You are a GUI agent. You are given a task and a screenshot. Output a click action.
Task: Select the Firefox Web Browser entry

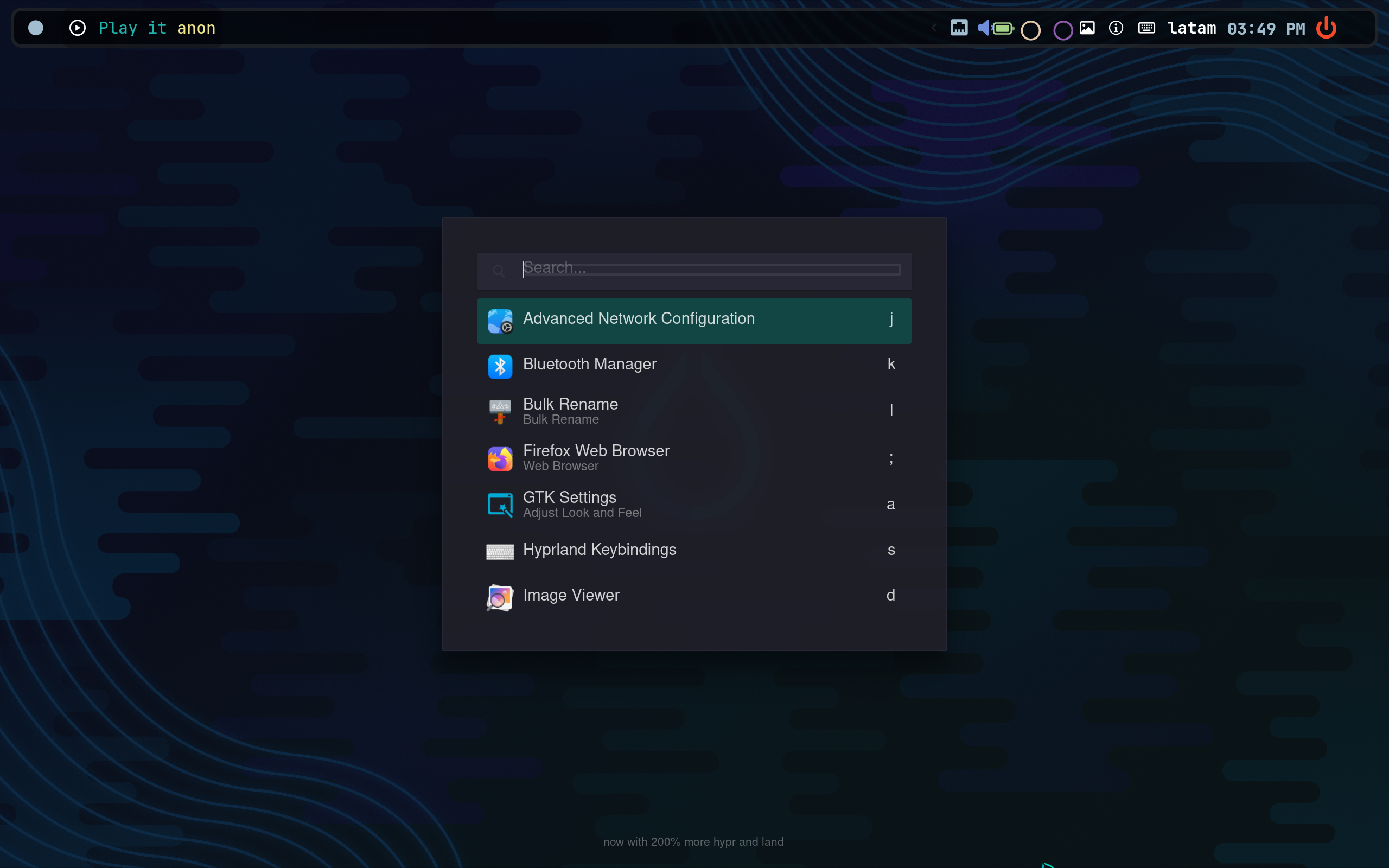coord(694,459)
